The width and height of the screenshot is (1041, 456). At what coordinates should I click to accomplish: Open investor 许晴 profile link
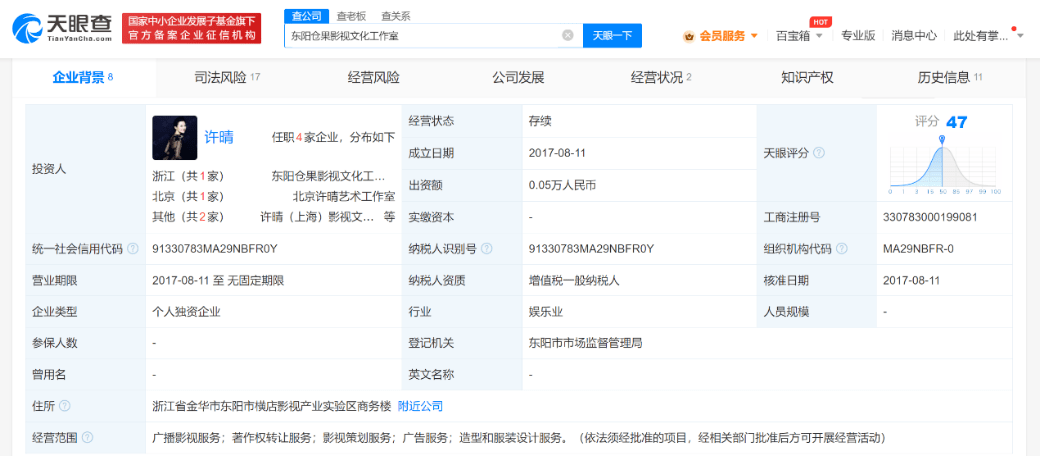pyautogui.click(x=219, y=137)
